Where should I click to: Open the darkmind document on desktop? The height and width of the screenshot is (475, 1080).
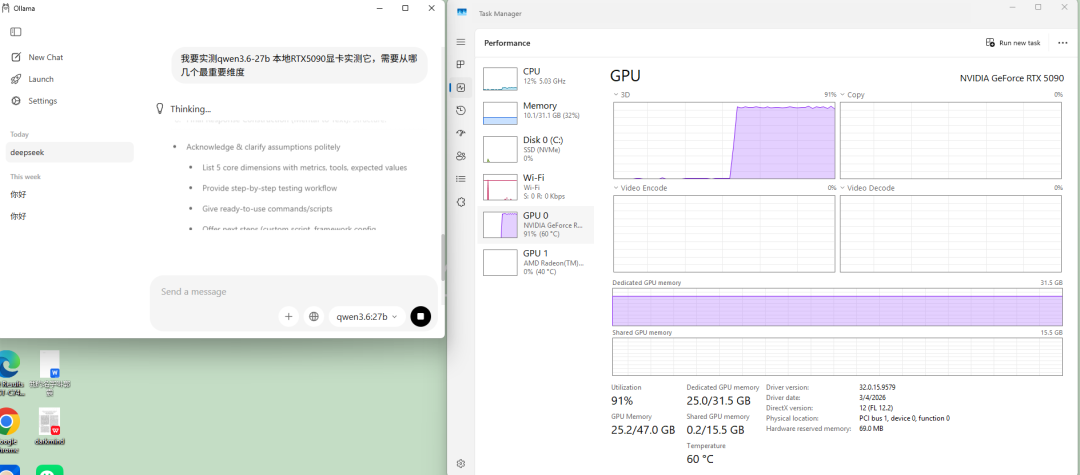50,427
